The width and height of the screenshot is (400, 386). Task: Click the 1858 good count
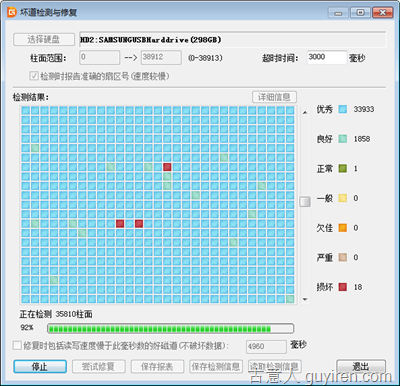point(362,139)
